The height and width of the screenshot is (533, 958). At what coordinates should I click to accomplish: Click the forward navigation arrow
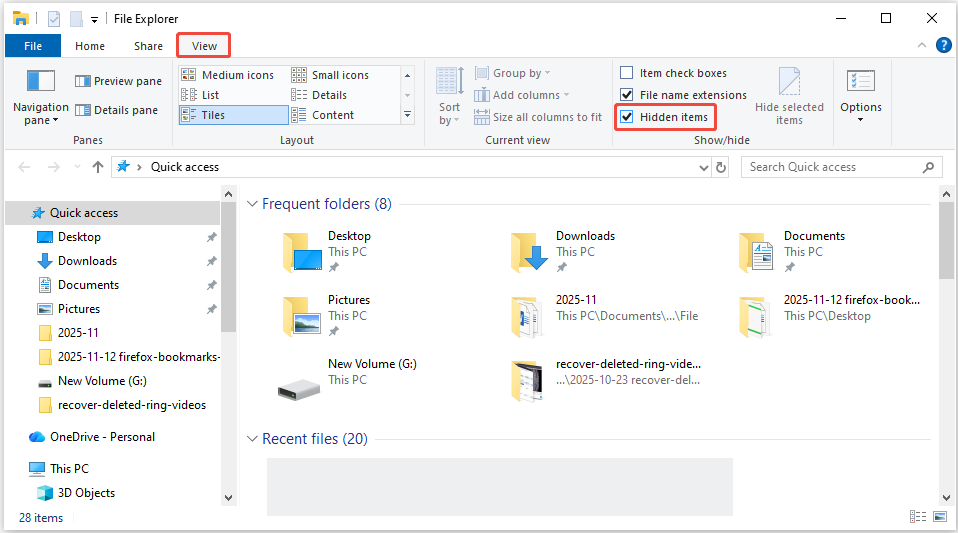point(54,167)
